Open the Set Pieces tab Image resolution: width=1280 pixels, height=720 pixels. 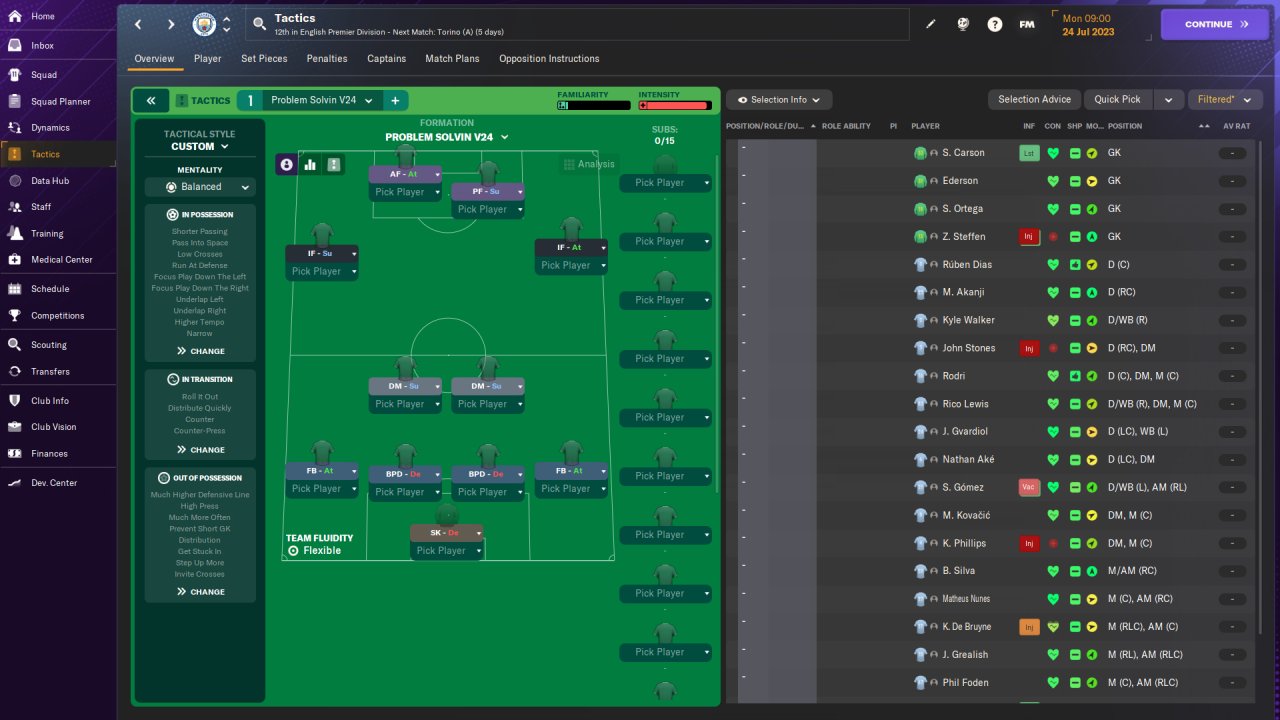tap(264, 59)
